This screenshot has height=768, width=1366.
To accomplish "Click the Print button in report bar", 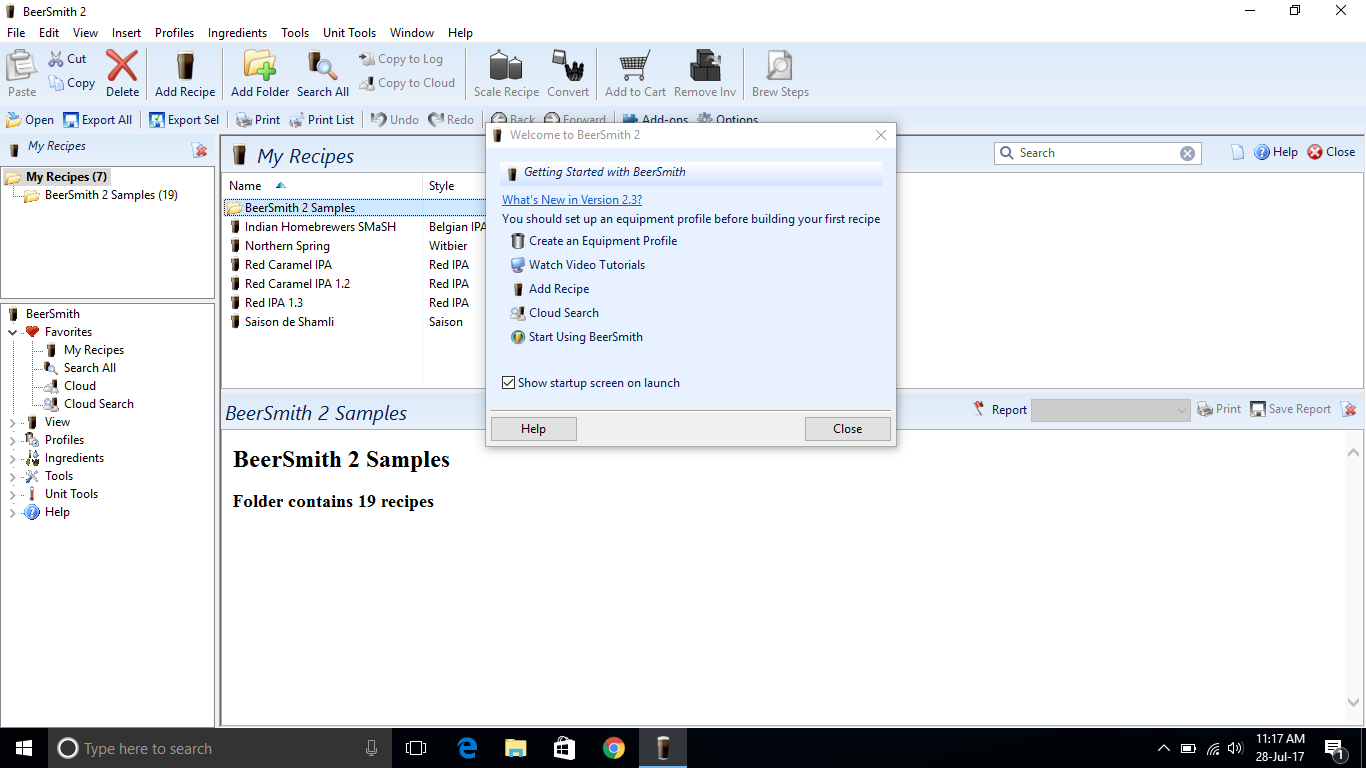I will 1219,409.
